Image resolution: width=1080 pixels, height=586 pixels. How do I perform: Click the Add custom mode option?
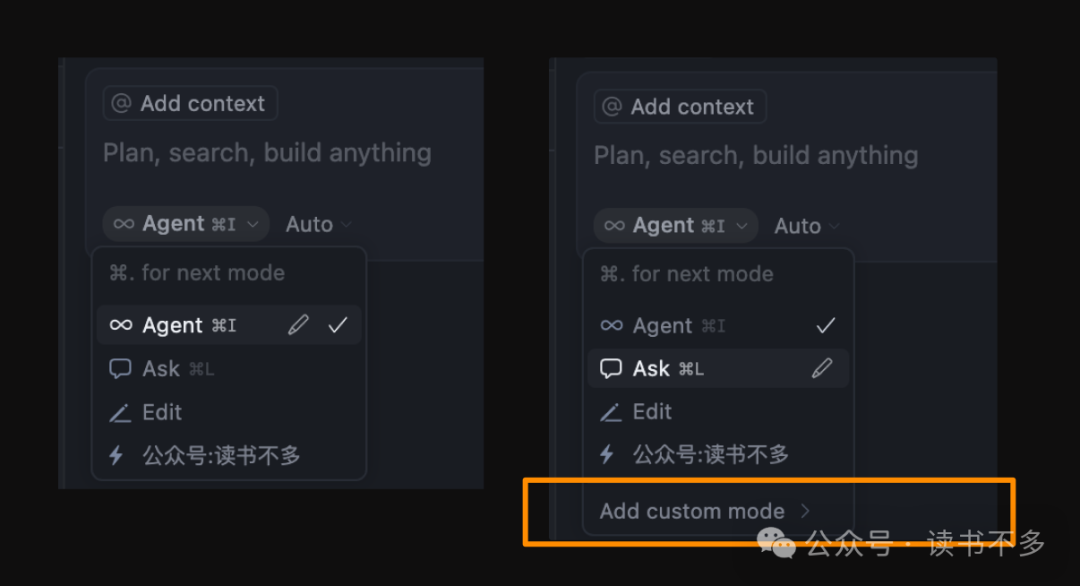691,510
